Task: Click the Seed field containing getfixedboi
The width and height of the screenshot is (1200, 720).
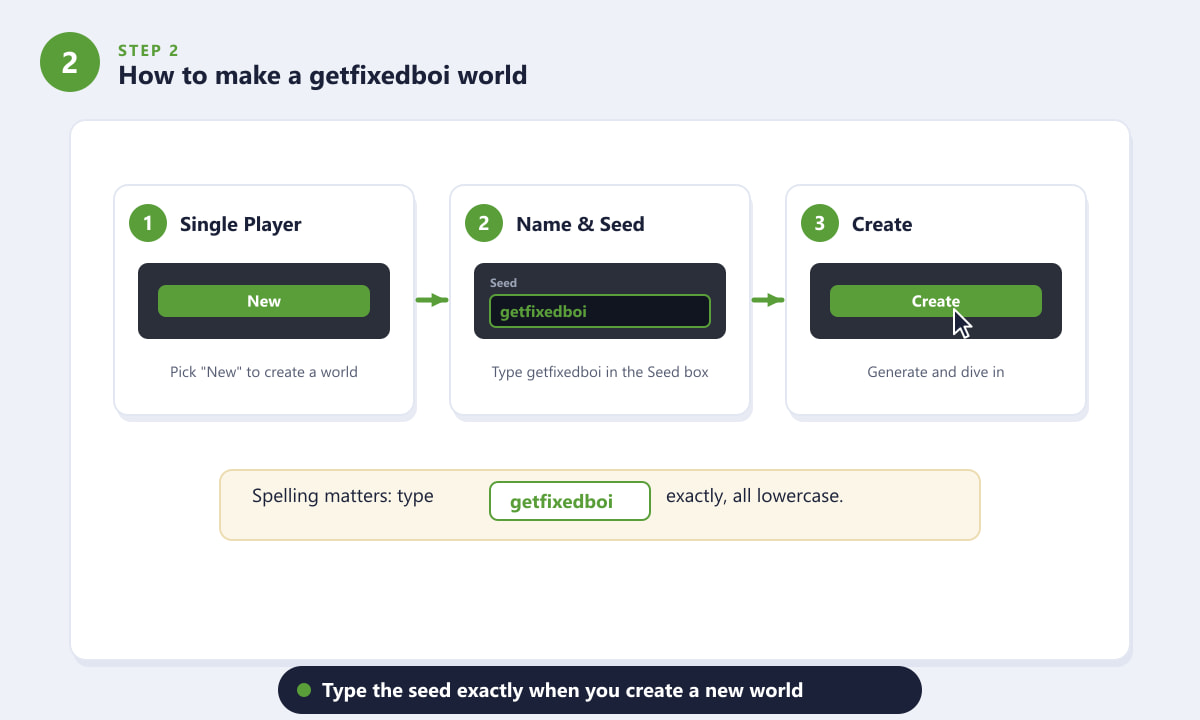Action: click(600, 311)
